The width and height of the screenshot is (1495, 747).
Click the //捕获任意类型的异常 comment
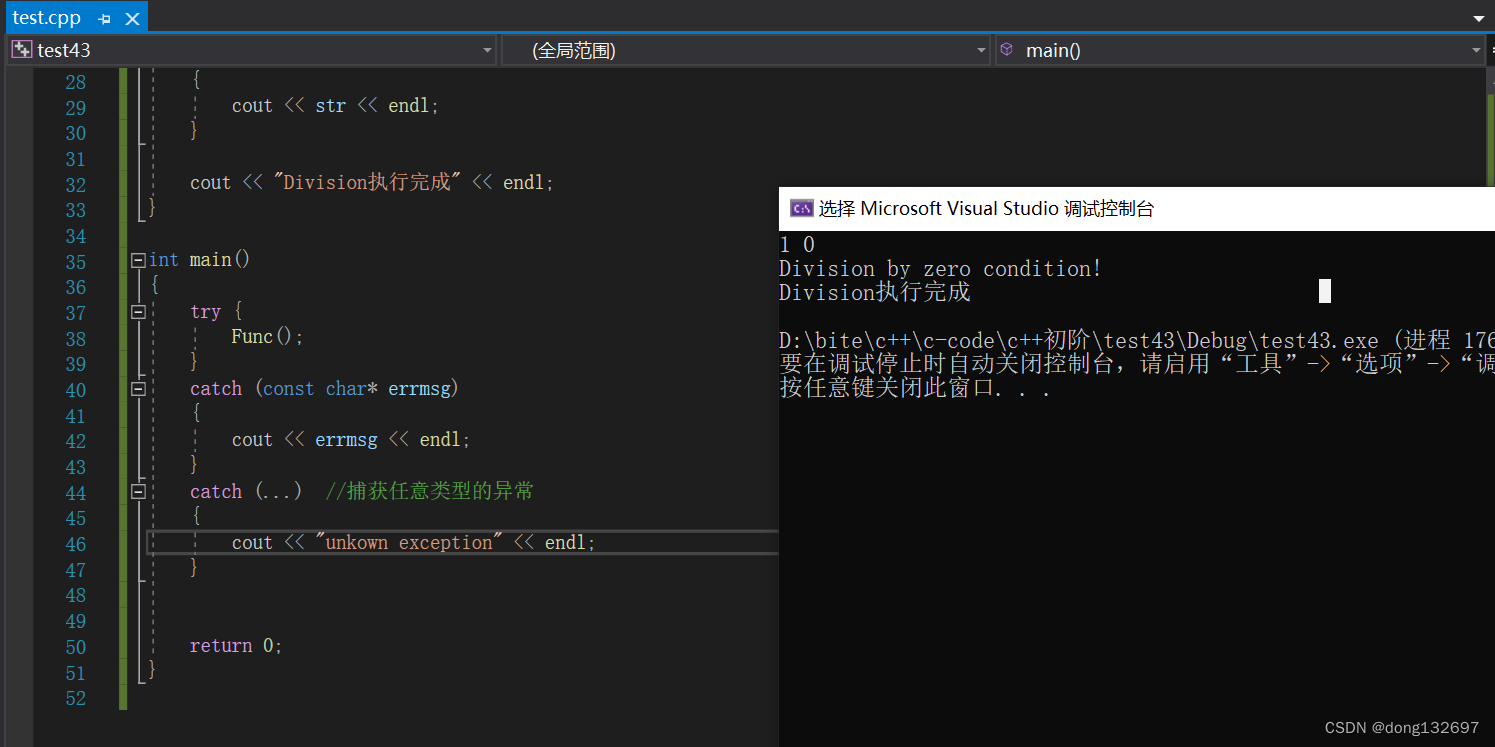430,491
